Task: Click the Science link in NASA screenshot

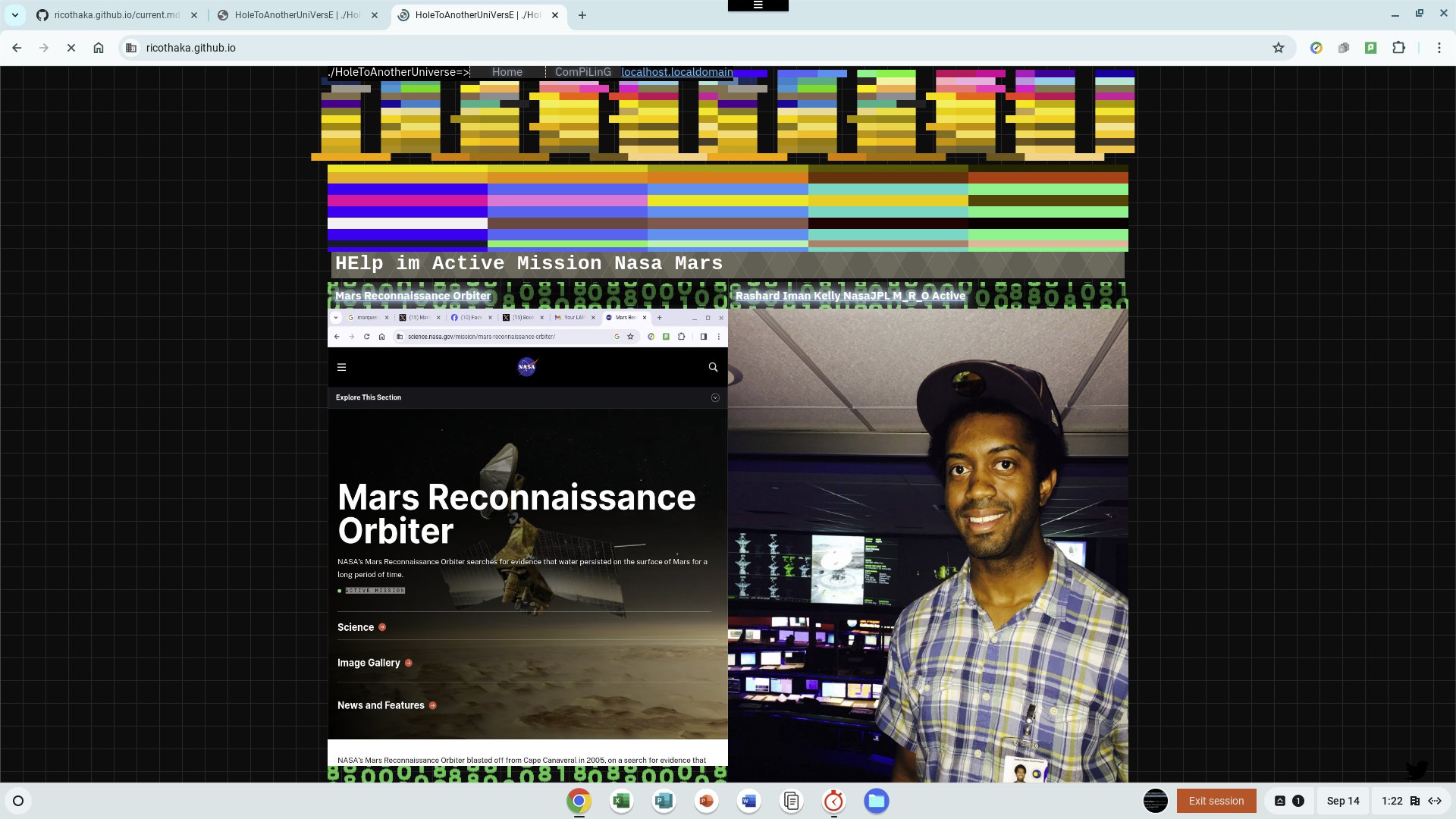Action: pos(362,627)
